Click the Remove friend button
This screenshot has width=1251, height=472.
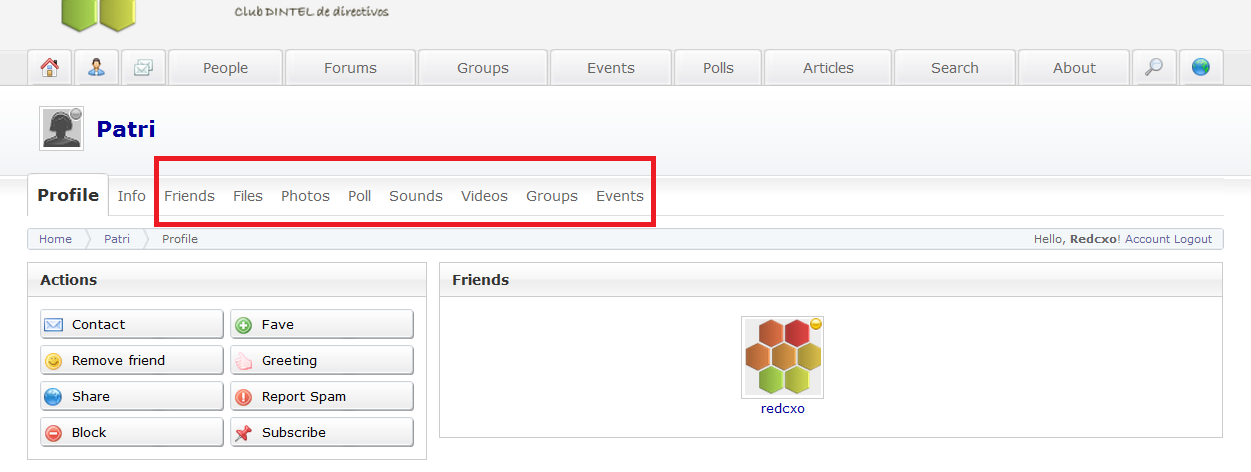point(132,360)
